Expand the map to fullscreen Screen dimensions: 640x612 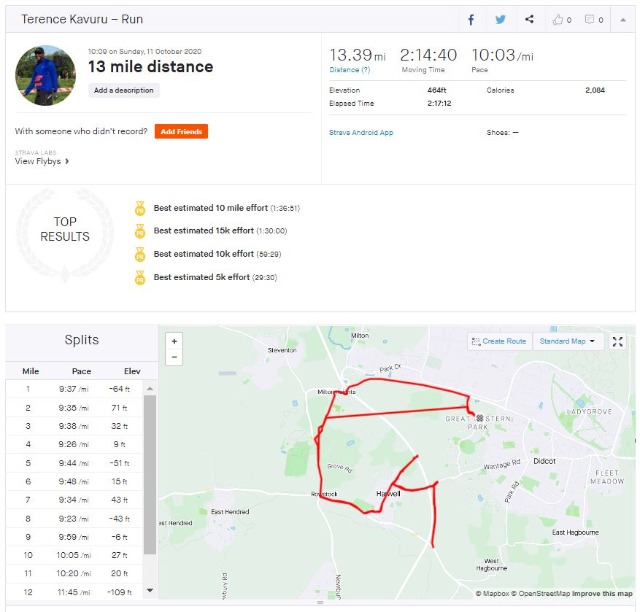pos(618,341)
